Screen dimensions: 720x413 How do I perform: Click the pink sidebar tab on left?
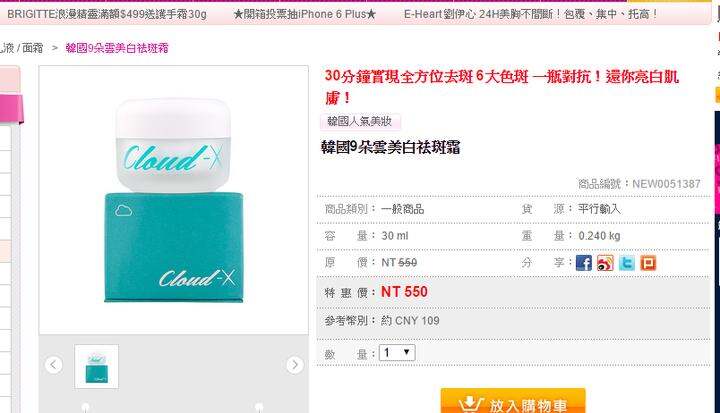[x=11, y=108]
